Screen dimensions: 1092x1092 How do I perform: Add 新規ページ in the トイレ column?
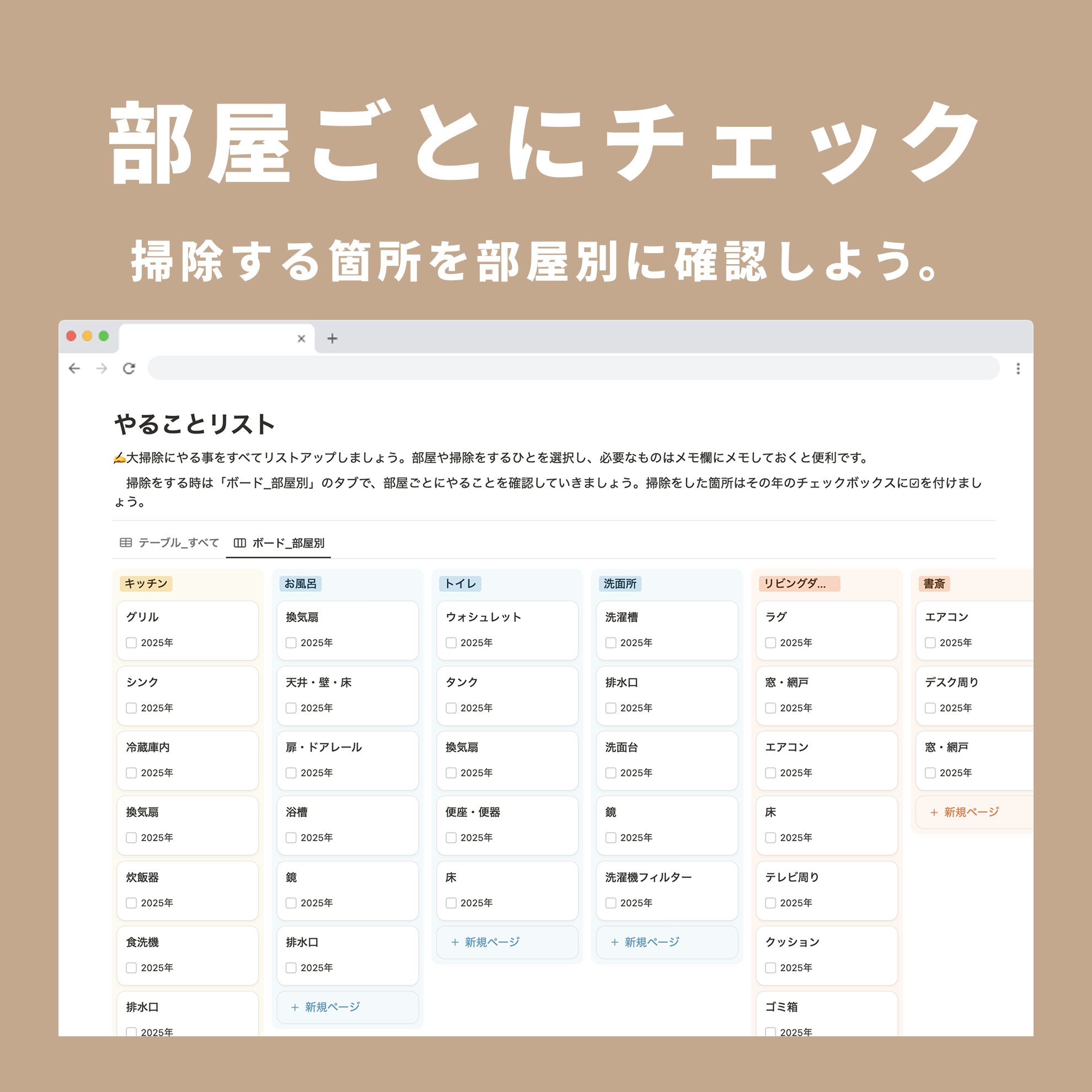pyautogui.click(x=486, y=942)
